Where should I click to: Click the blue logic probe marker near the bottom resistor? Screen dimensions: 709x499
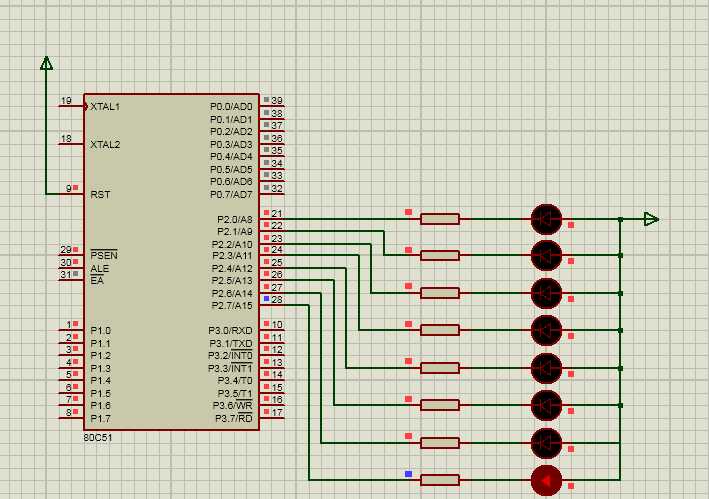[x=409, y=474]
